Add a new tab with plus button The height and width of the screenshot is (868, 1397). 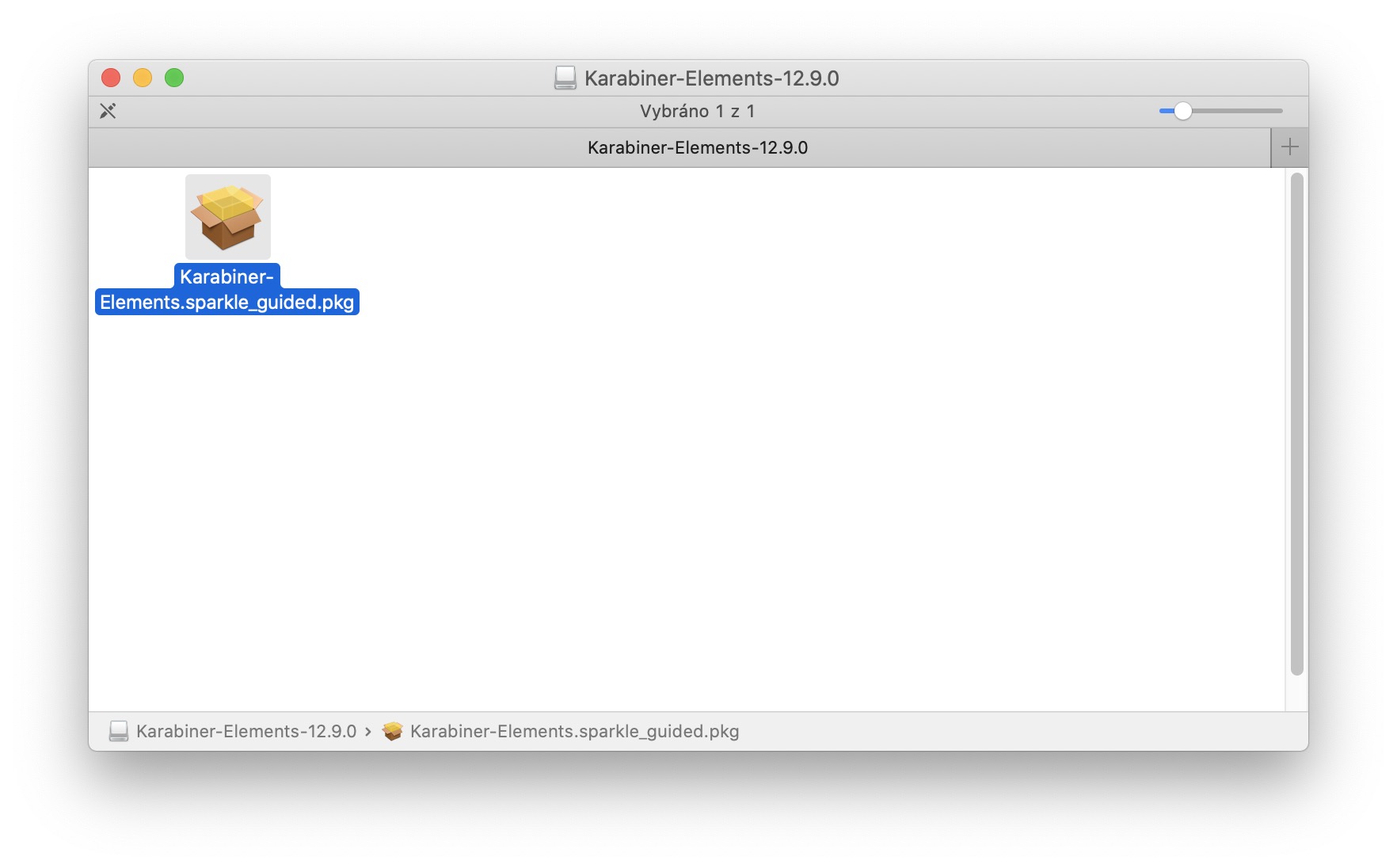click(1289, 147)
